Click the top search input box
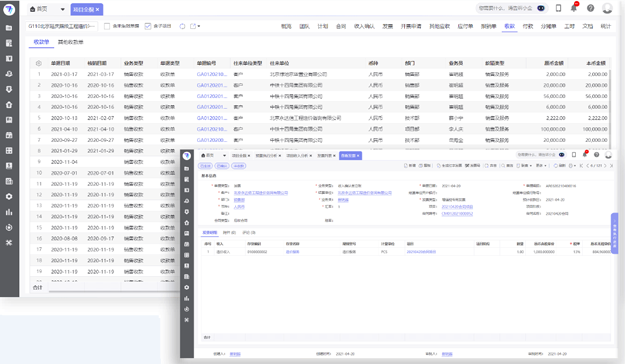Screen dimensions: 625x364 coord(506,8)
